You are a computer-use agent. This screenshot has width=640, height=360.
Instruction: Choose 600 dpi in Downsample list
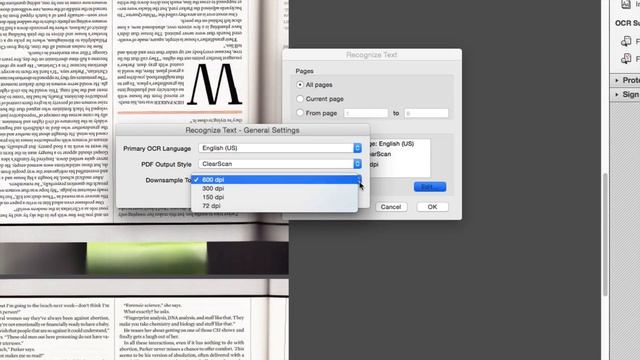[274, 180]
